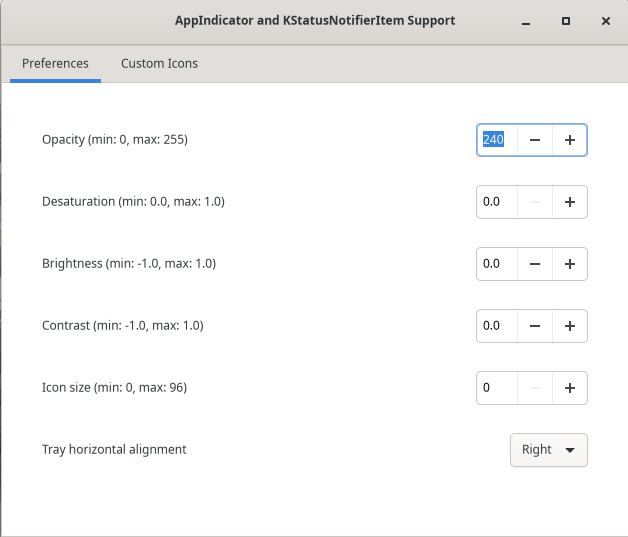Focus the Desaturation value field
This screenshot has width=628, height=537.
coord(497,202)
